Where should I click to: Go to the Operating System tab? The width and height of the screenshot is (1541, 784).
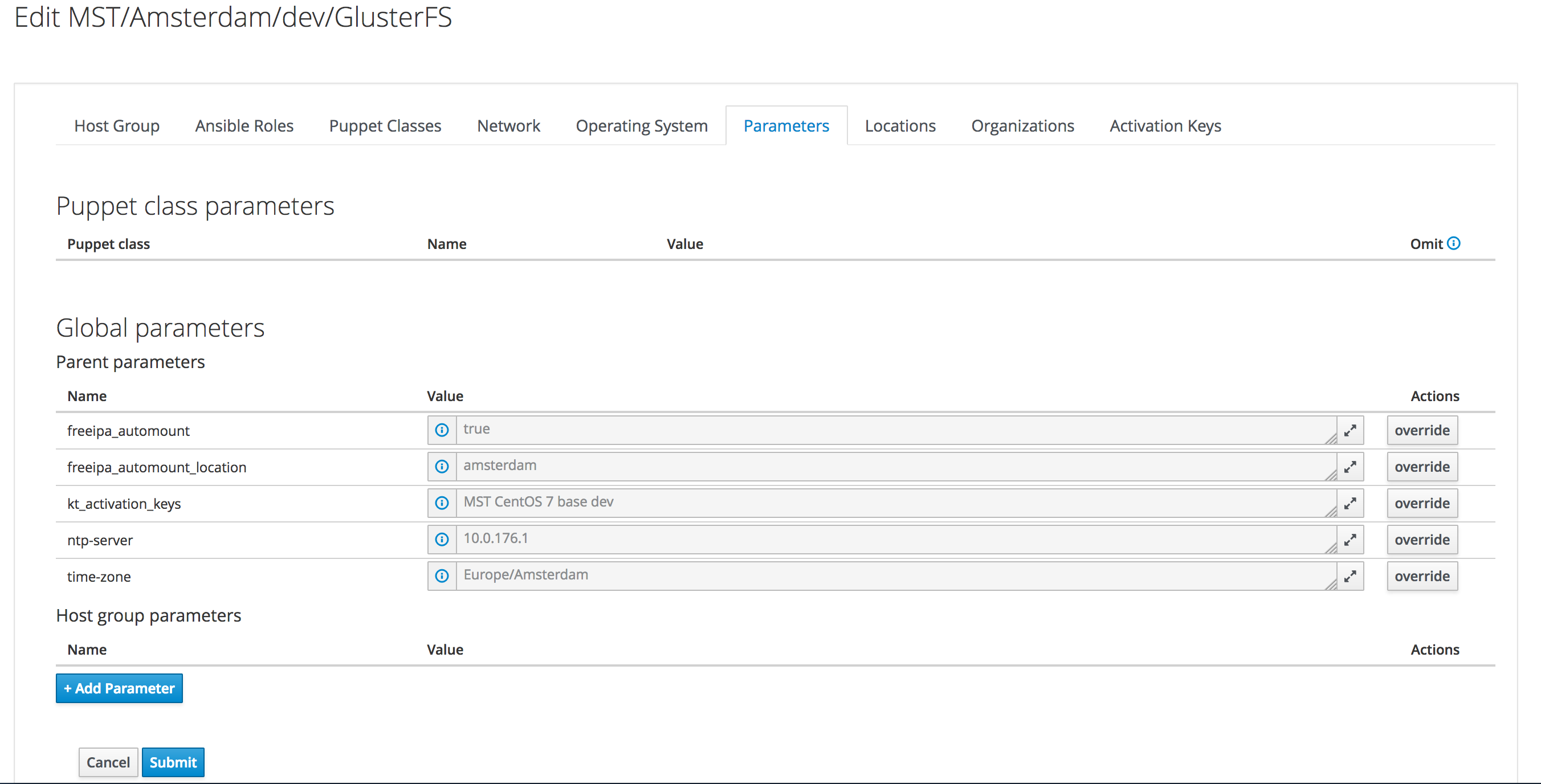click(x=642, y=125)
